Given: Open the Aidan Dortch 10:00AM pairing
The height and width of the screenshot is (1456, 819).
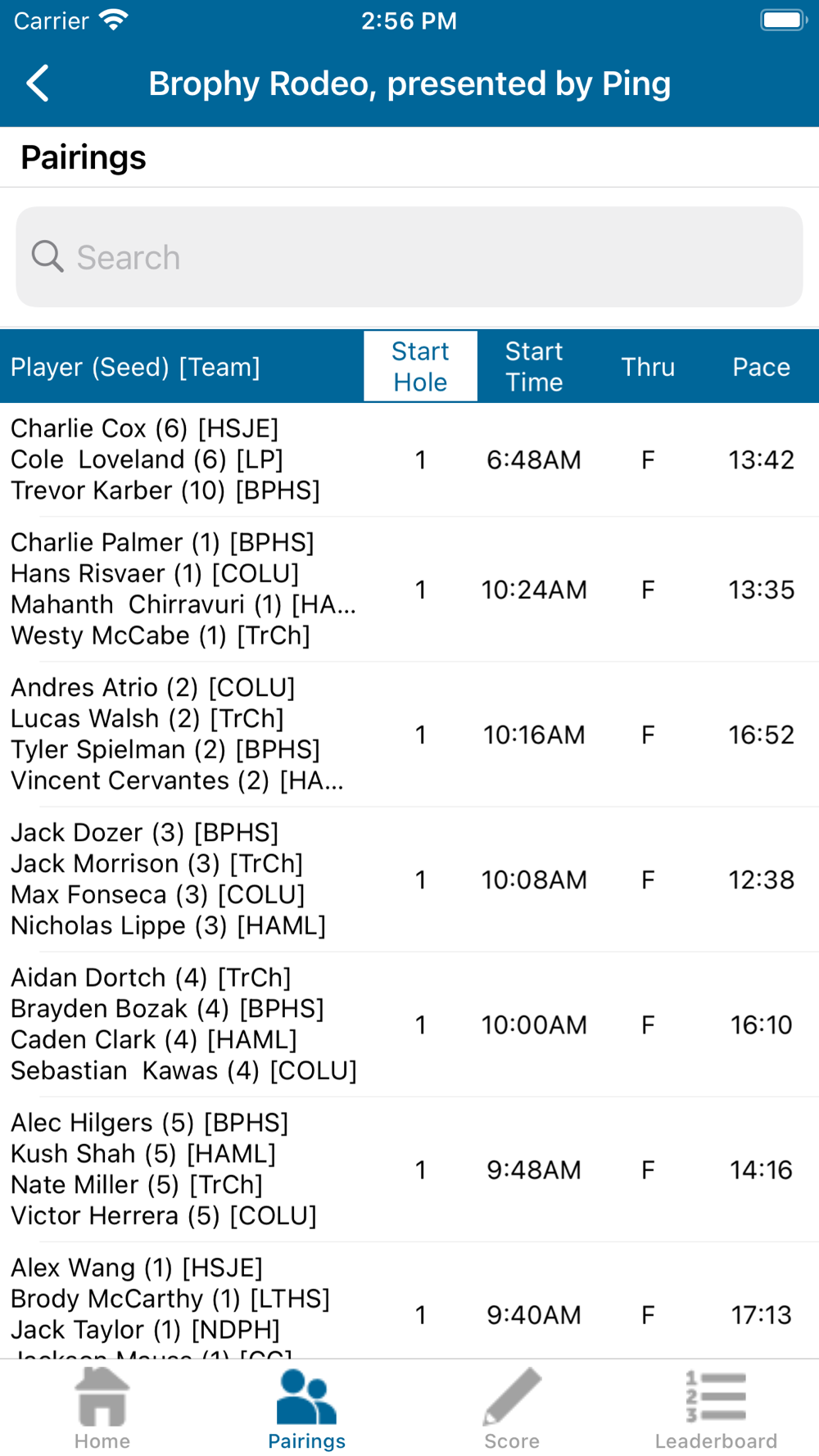Looking at the screenshot, I should pyautogui.click(x=409, y=1024).
